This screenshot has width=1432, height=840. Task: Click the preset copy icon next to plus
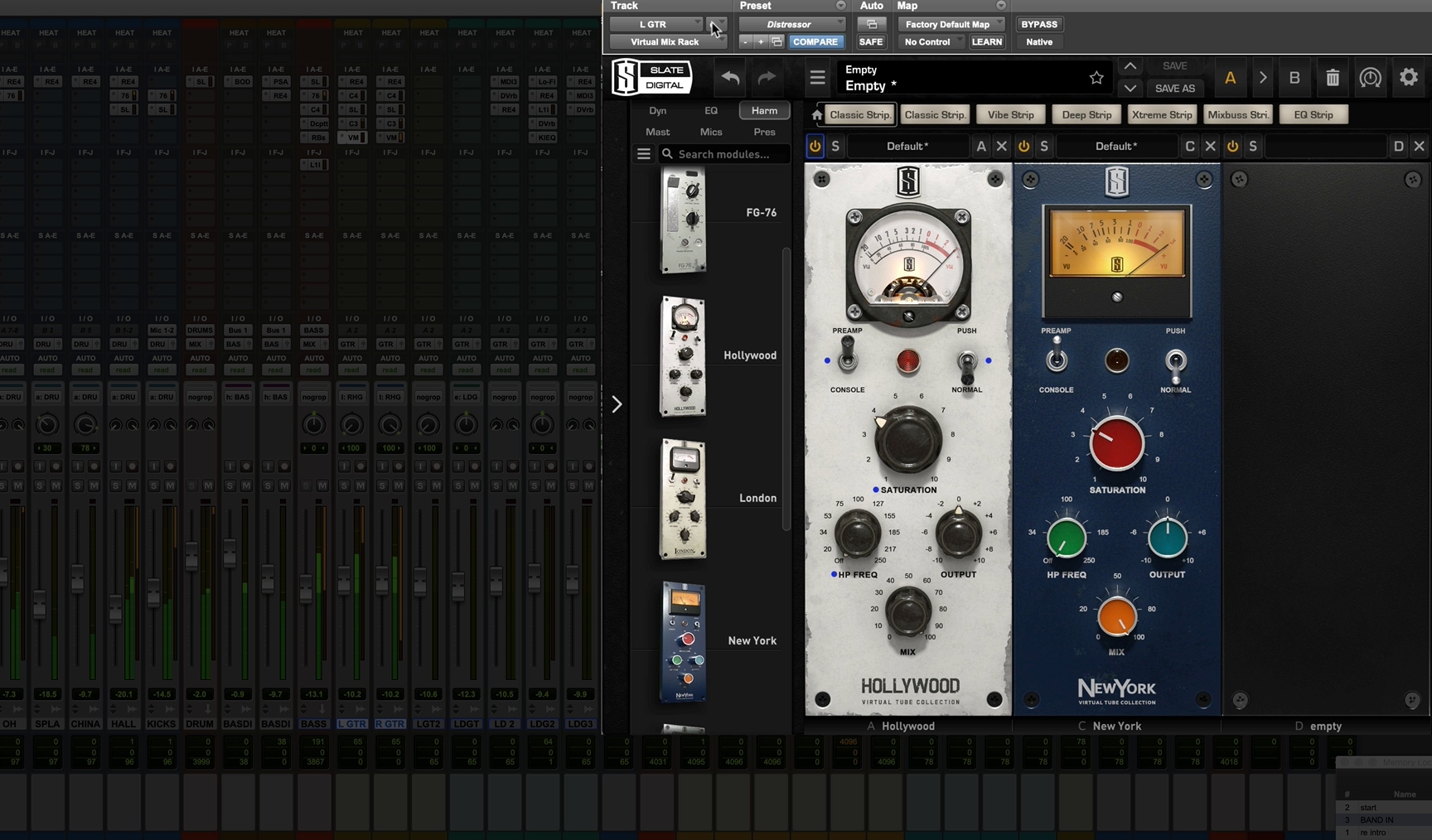coord(776,41)
